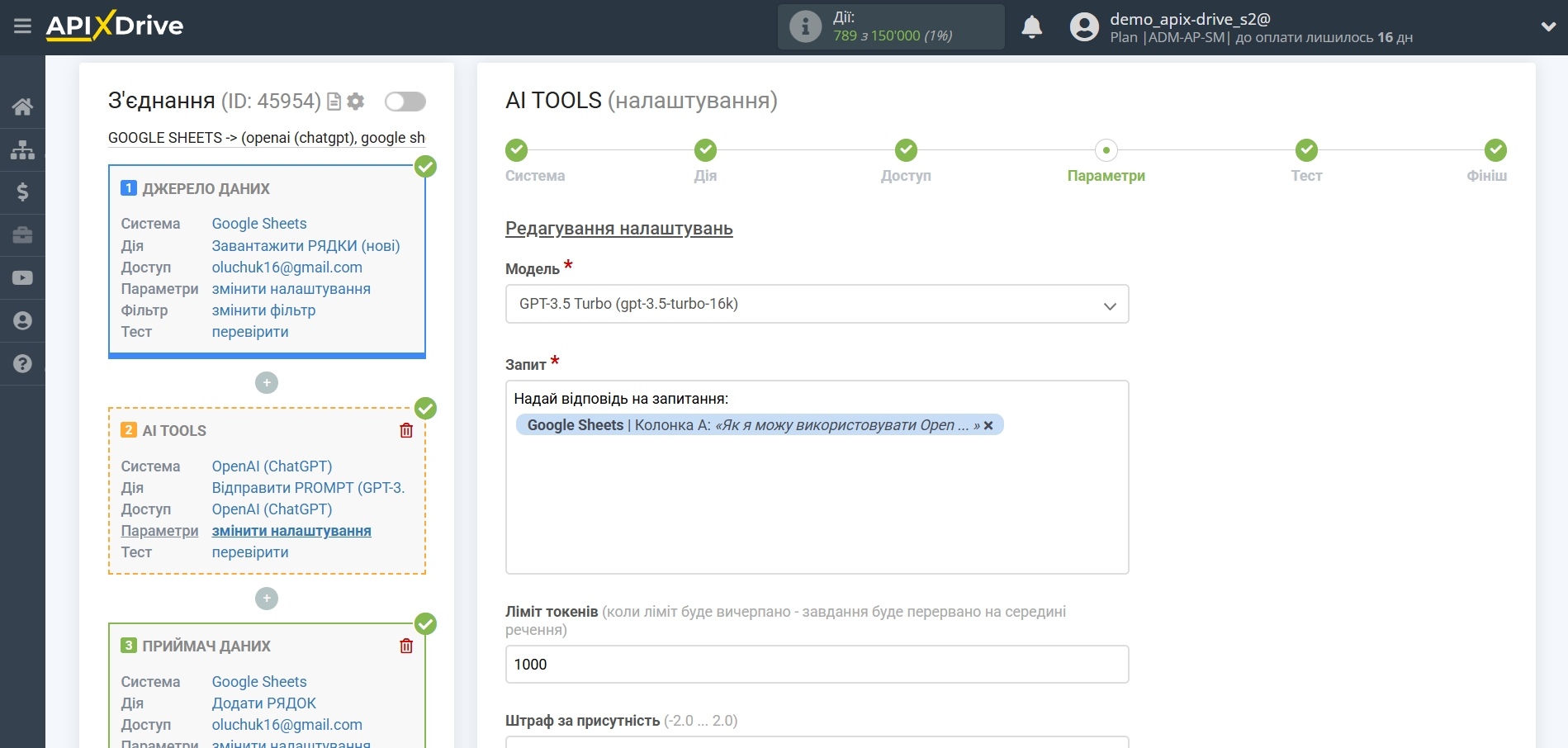Viewport: 1568px width, 748px height.
Task: Click receiver oluchuk16@gmail.com link
Action: coord(287,725)
